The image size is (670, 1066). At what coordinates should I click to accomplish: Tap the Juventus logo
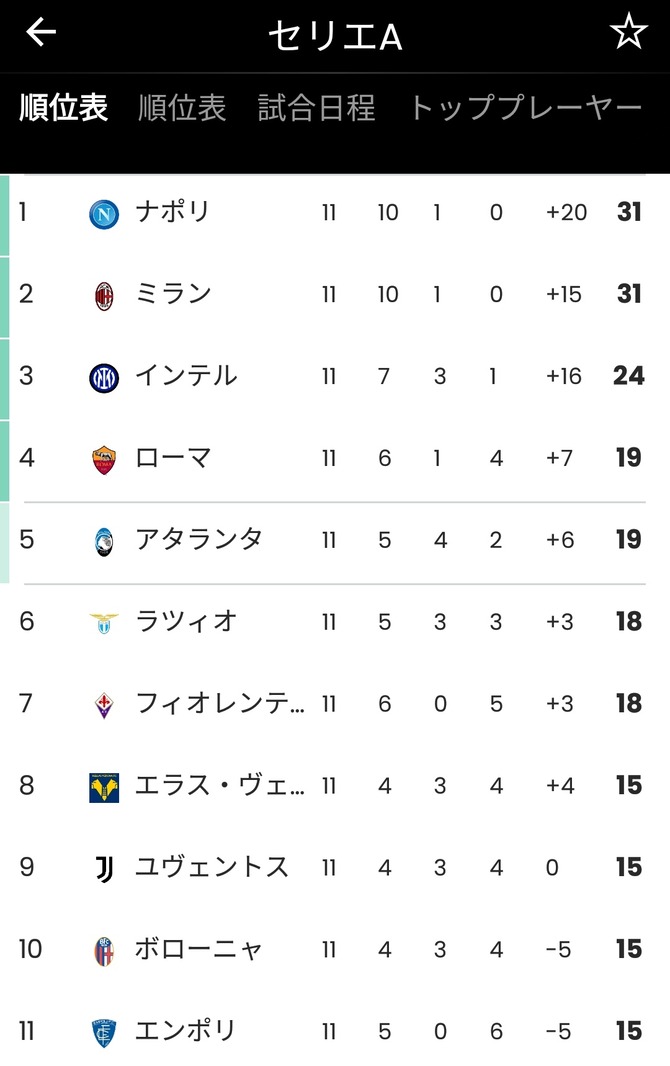pyautogui.click(x=104, y=870)
